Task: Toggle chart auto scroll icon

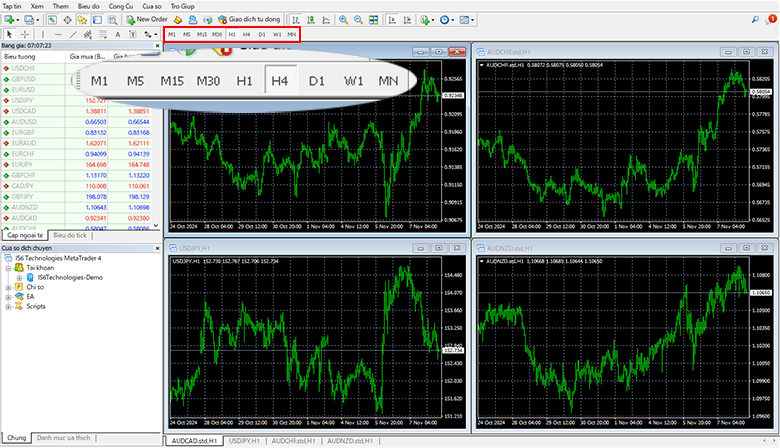Action: coord(392,20)
